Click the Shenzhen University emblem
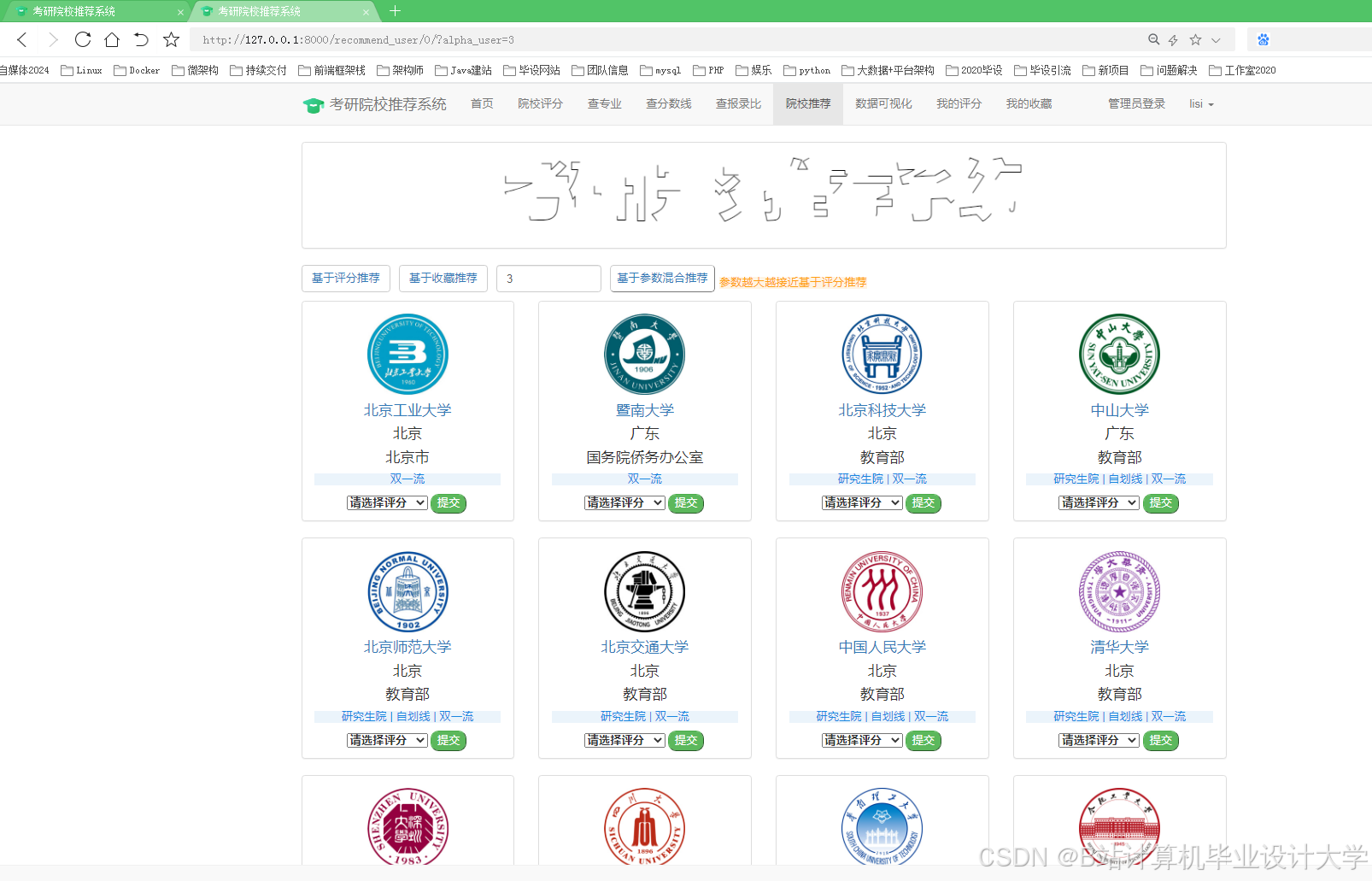 pyautogui.click(x=407, y=826)
